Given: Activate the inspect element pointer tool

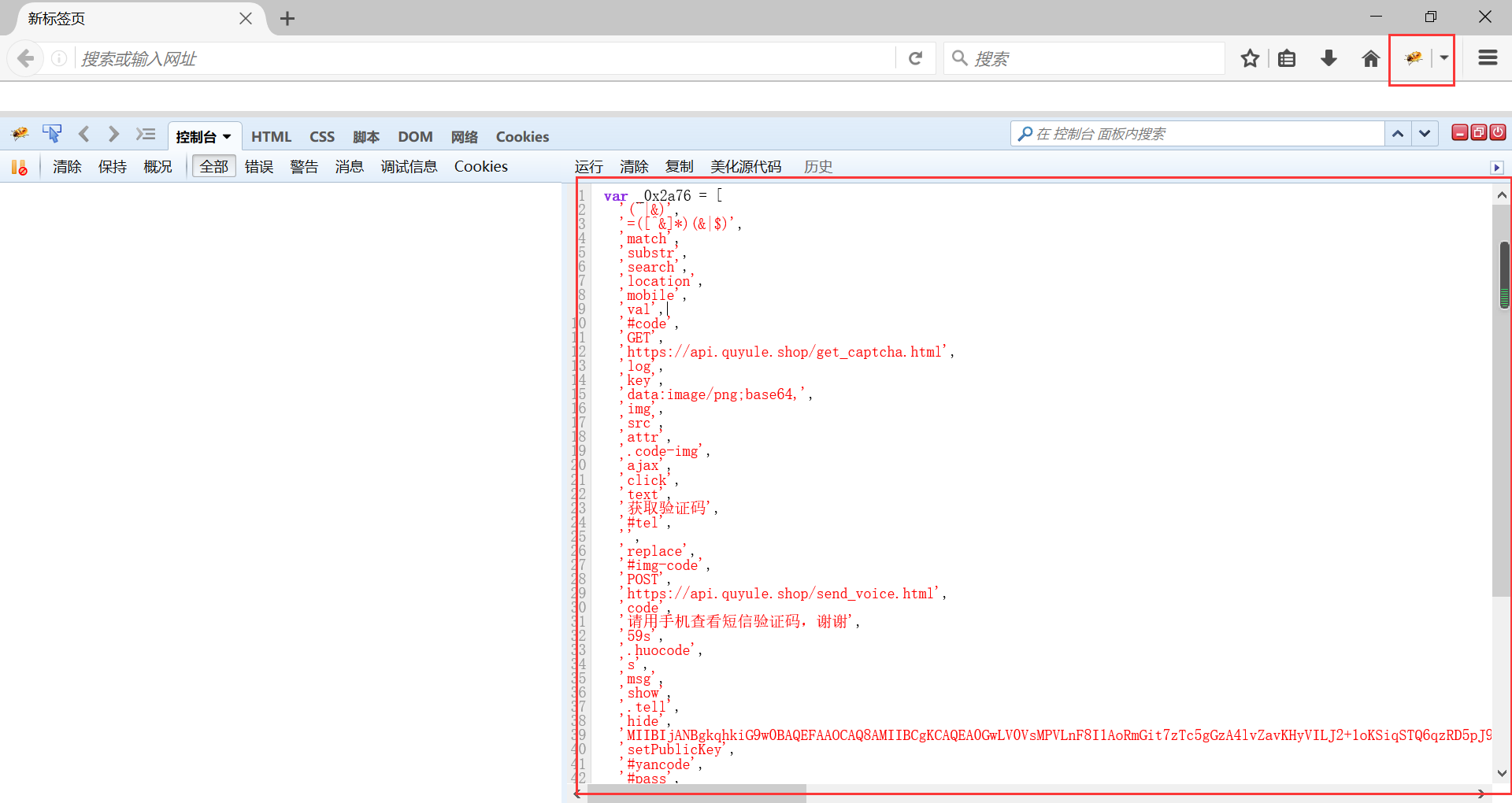Looking at the screenshot, I should (x=52, y=134).
